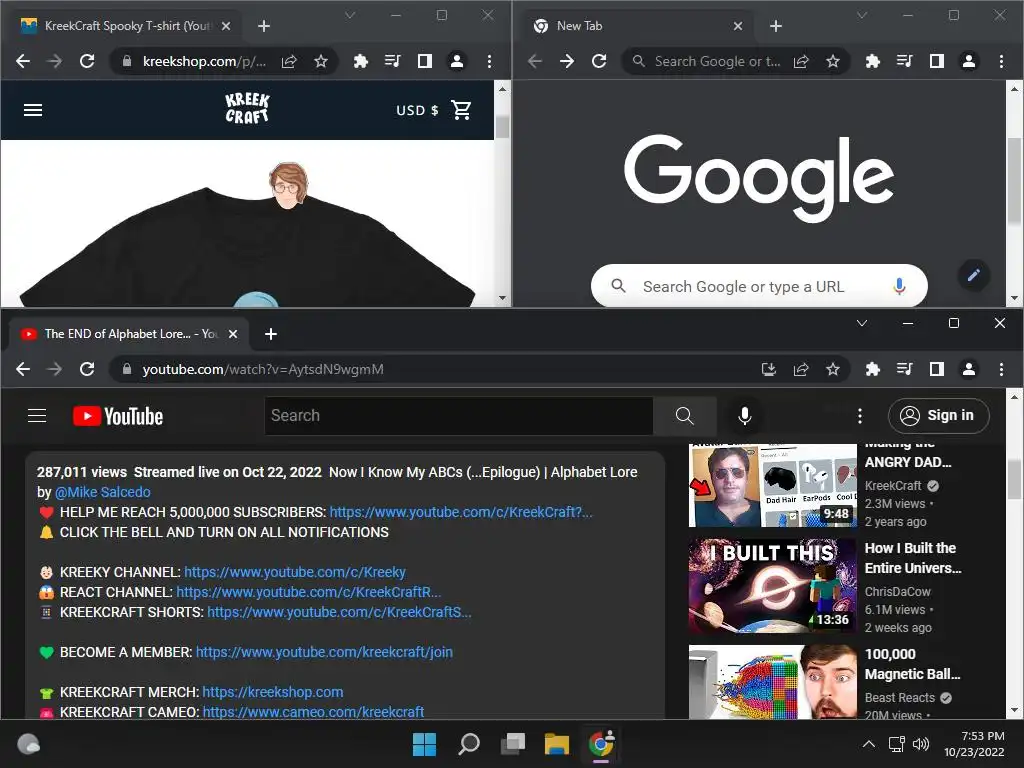Select the New Tab browser tab
Image resolution: width=1024 pixels, height=768 pixels.
[637, 26]
